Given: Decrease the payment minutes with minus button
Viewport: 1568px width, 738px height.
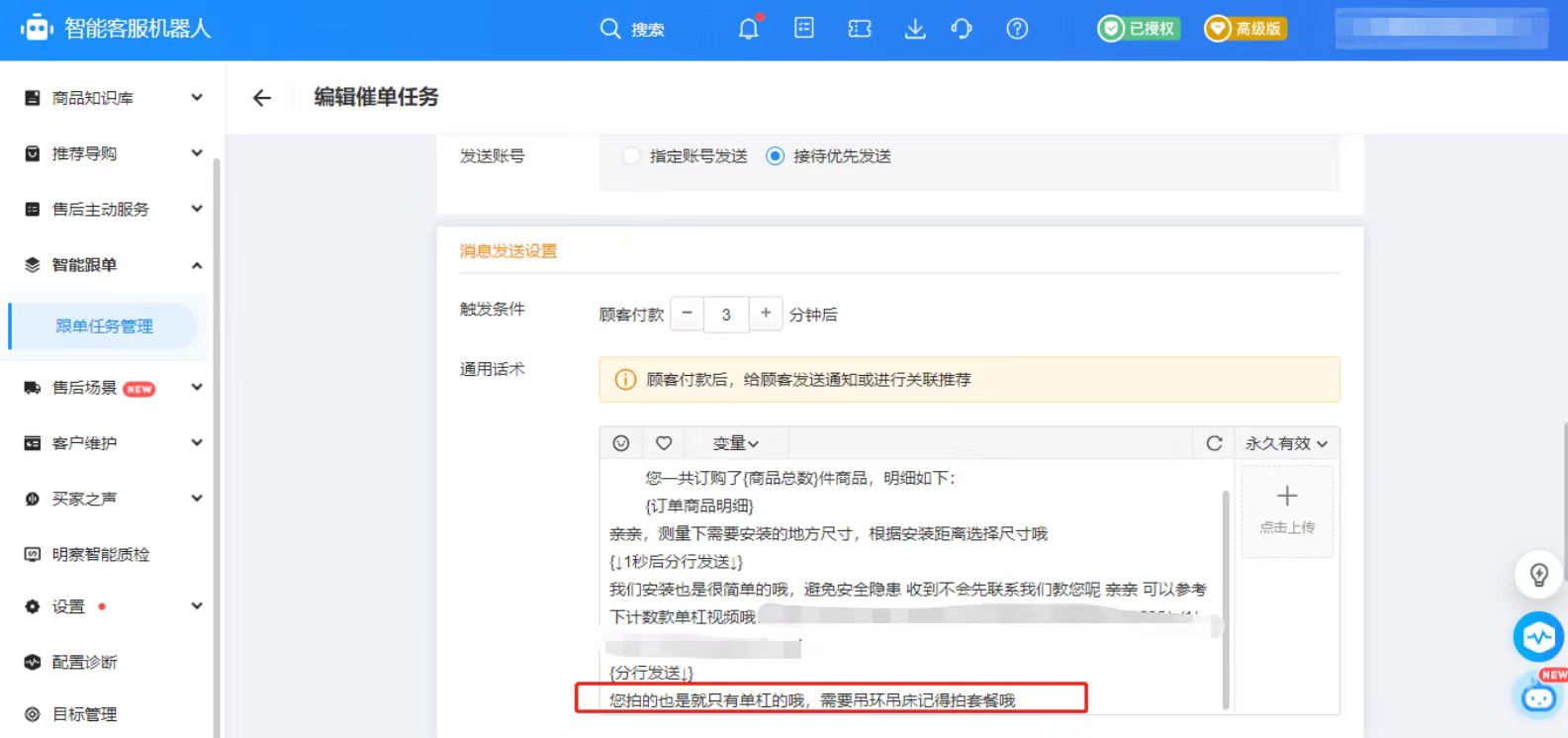Looking at the screenshot, I should [x=687, y=314].
